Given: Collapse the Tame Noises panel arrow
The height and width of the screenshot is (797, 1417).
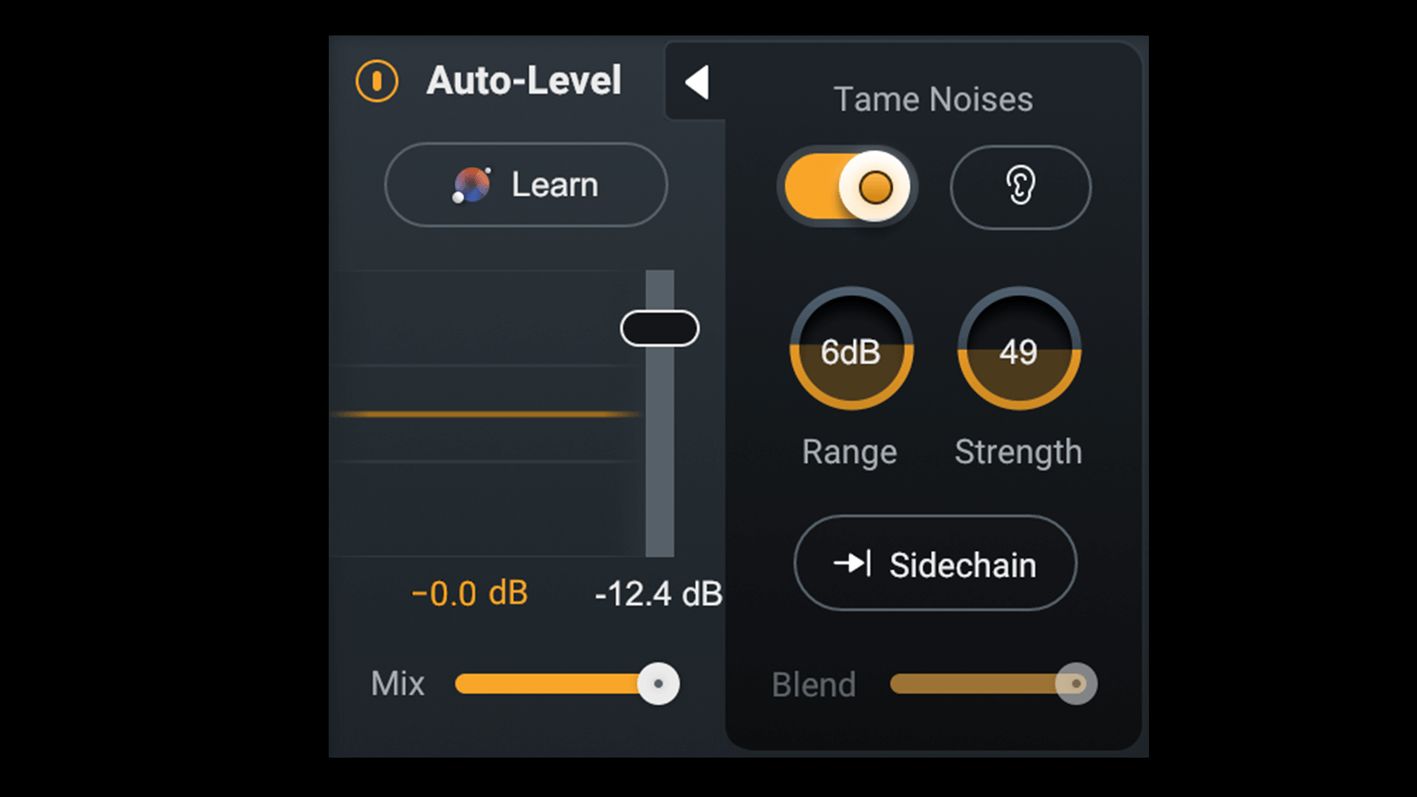Looking at the screenshot, I should 697,82.
